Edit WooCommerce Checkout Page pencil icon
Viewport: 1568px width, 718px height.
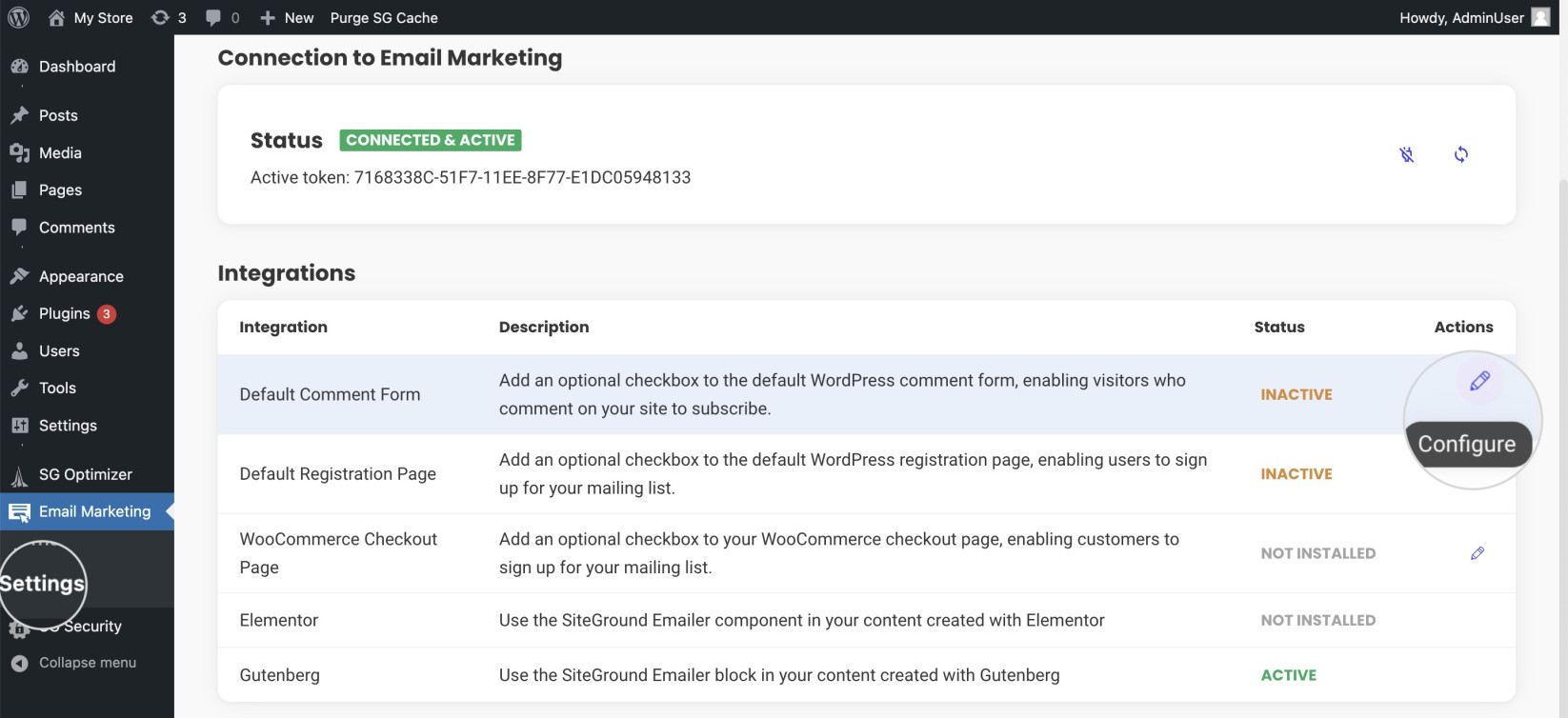(x=1478, y=553)
